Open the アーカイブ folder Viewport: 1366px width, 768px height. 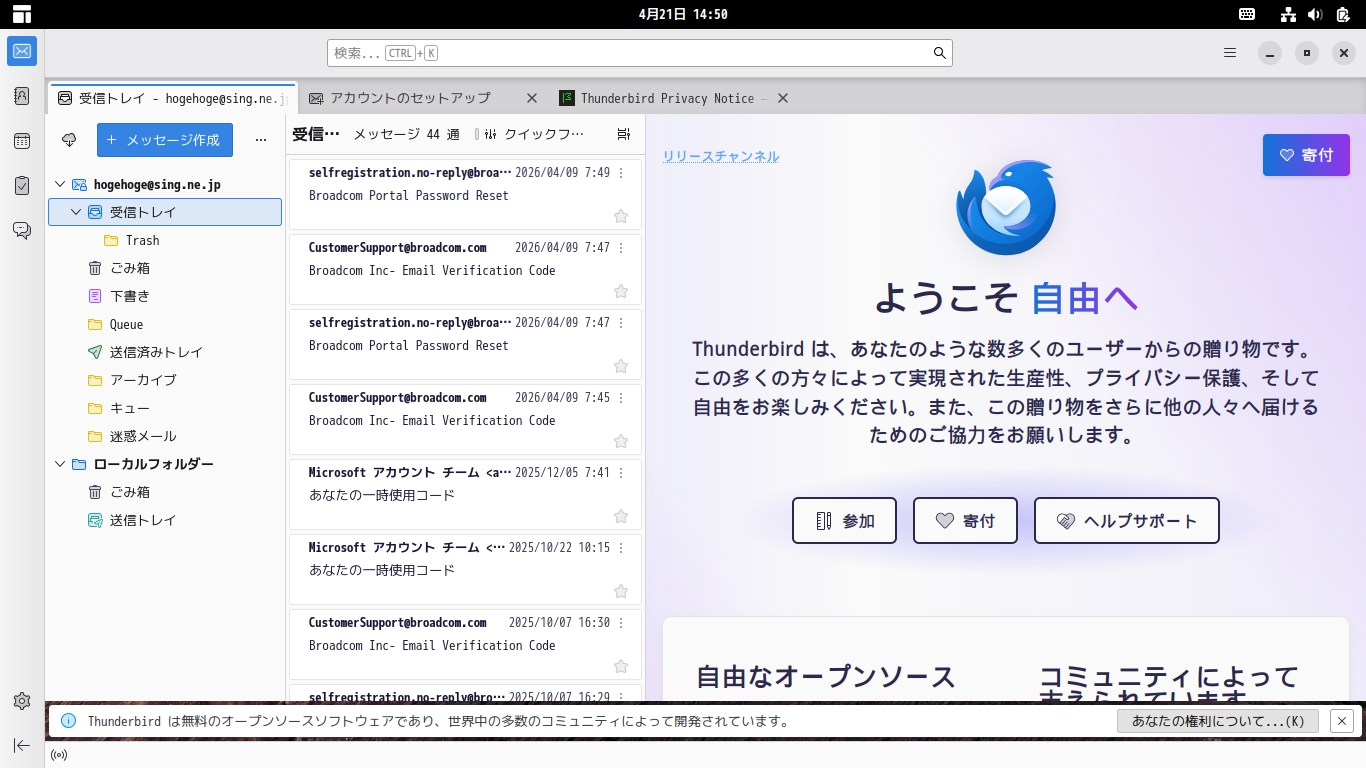click(165, 380)
